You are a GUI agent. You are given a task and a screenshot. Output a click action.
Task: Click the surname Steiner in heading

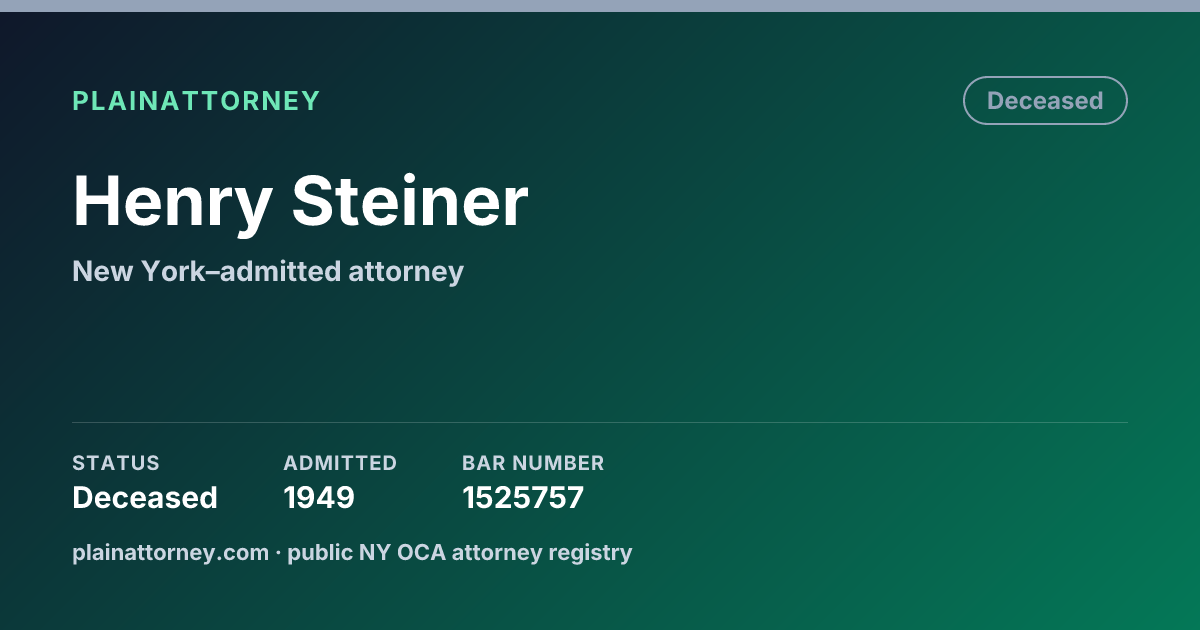pyautogui.click(x=410, y=202)
